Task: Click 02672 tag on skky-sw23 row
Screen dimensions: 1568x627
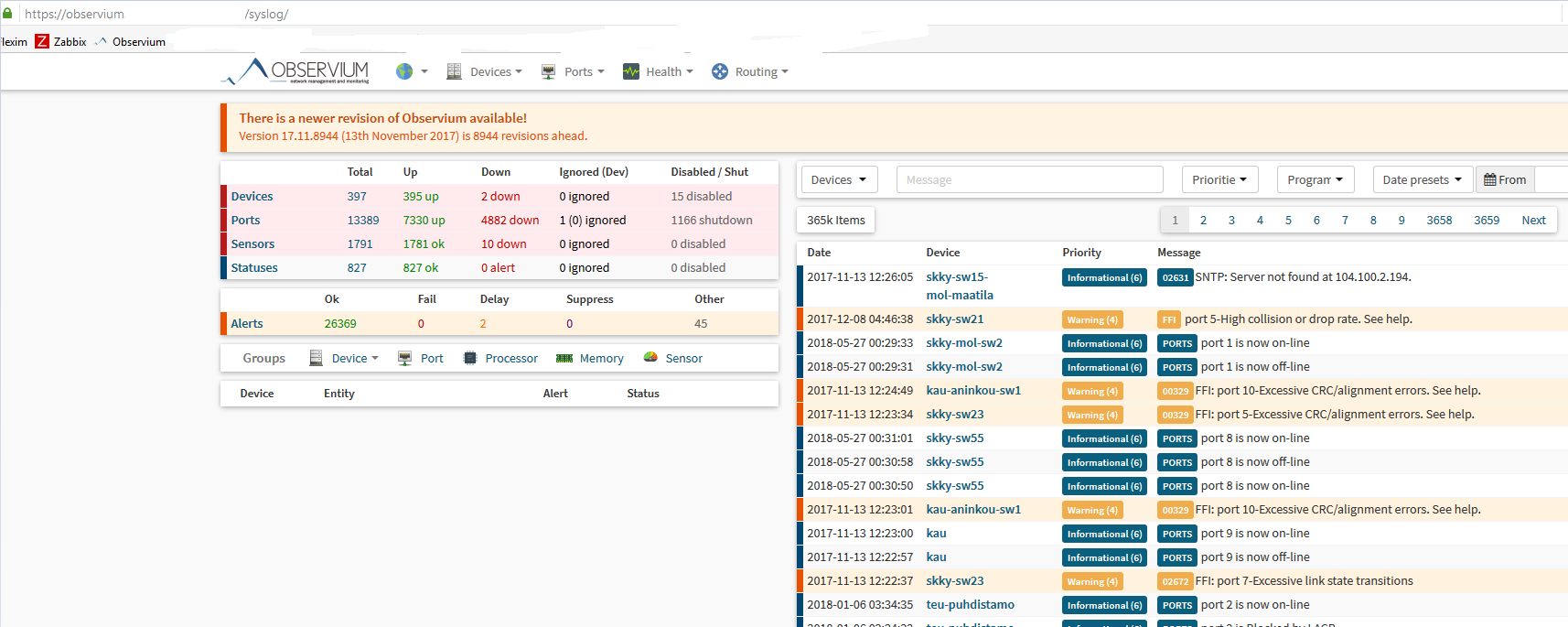Action: coord(1176,581)
